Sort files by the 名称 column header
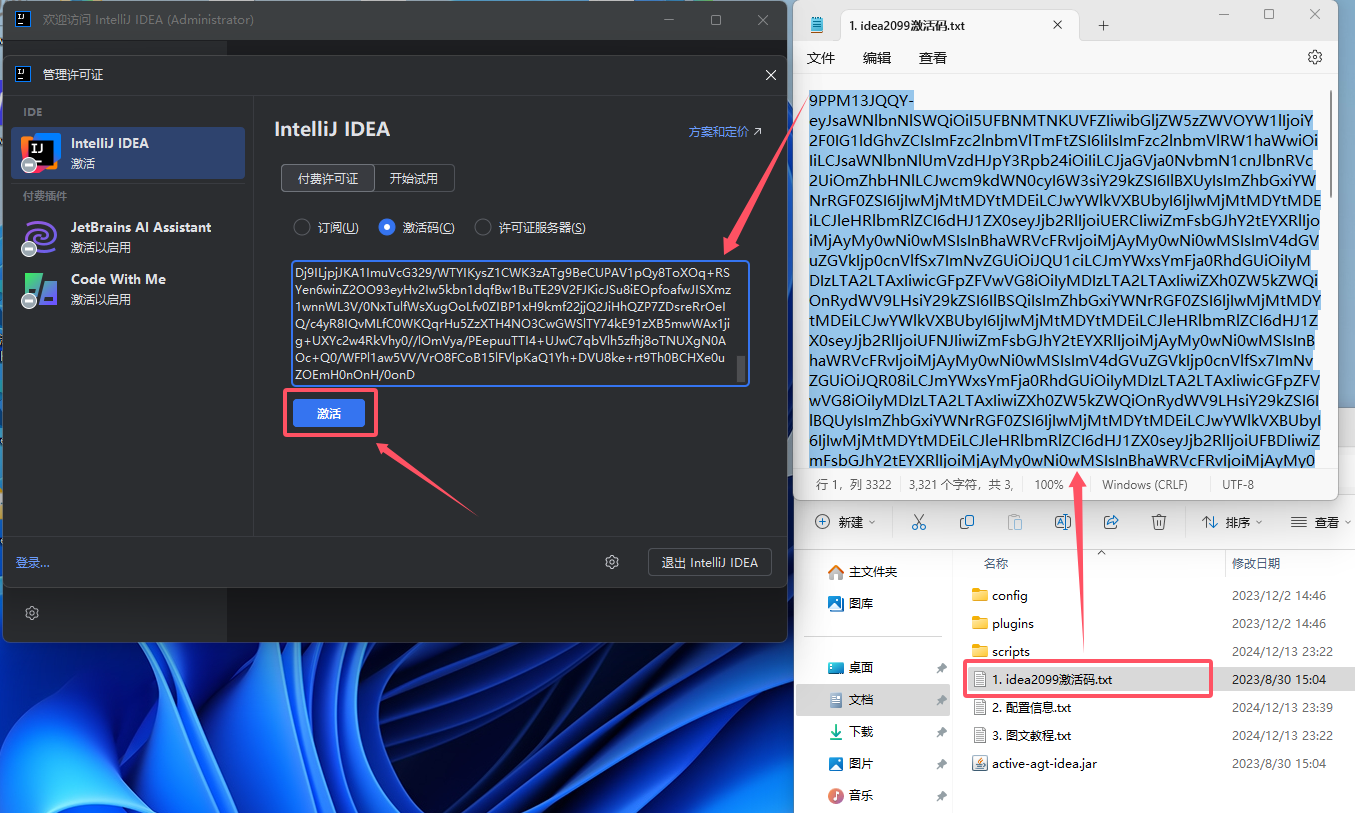 [996, 563]
